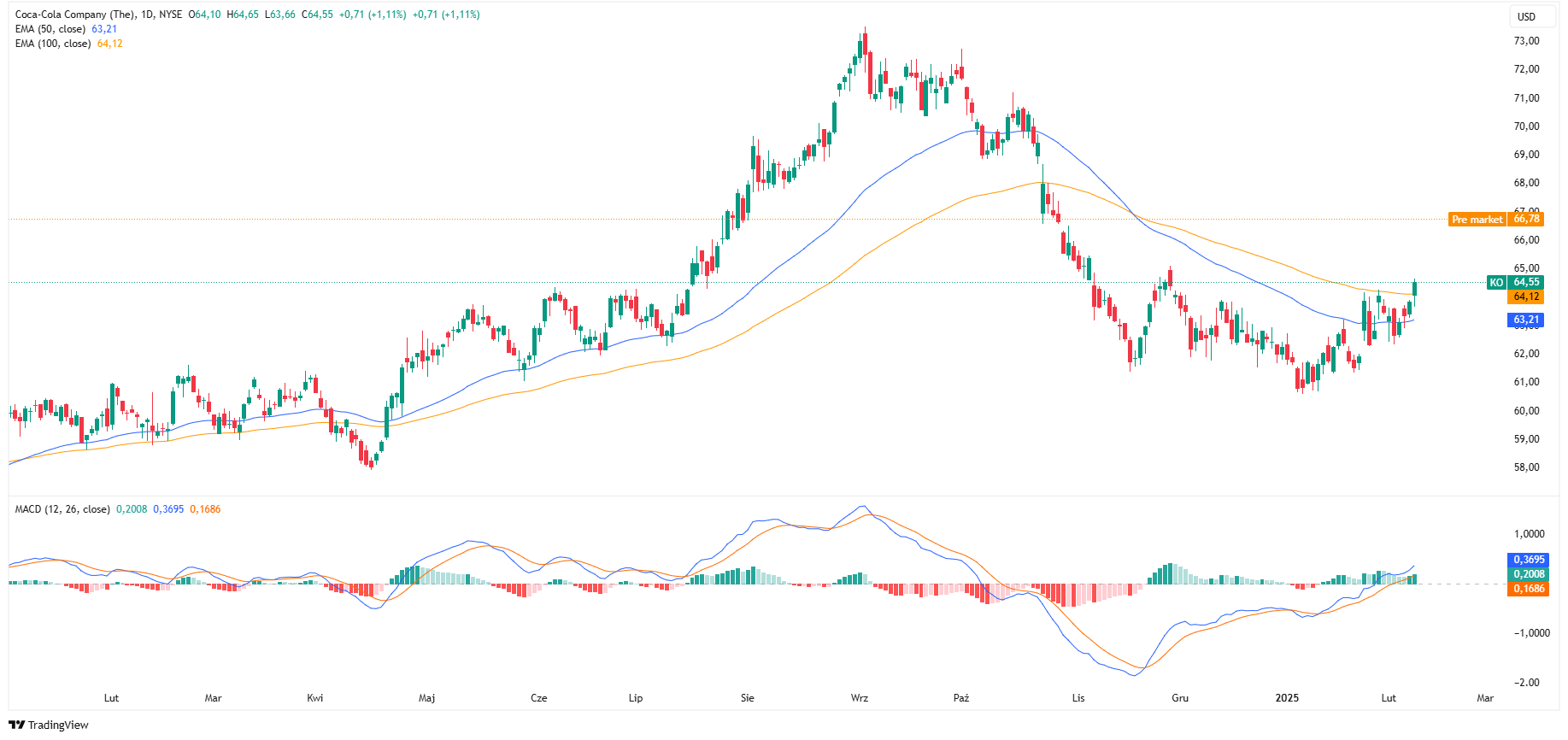This screenshot has height=740, width=1568.
Task: Click the −2.00 MACD axis label
Action: click(x=1526, y=683)
